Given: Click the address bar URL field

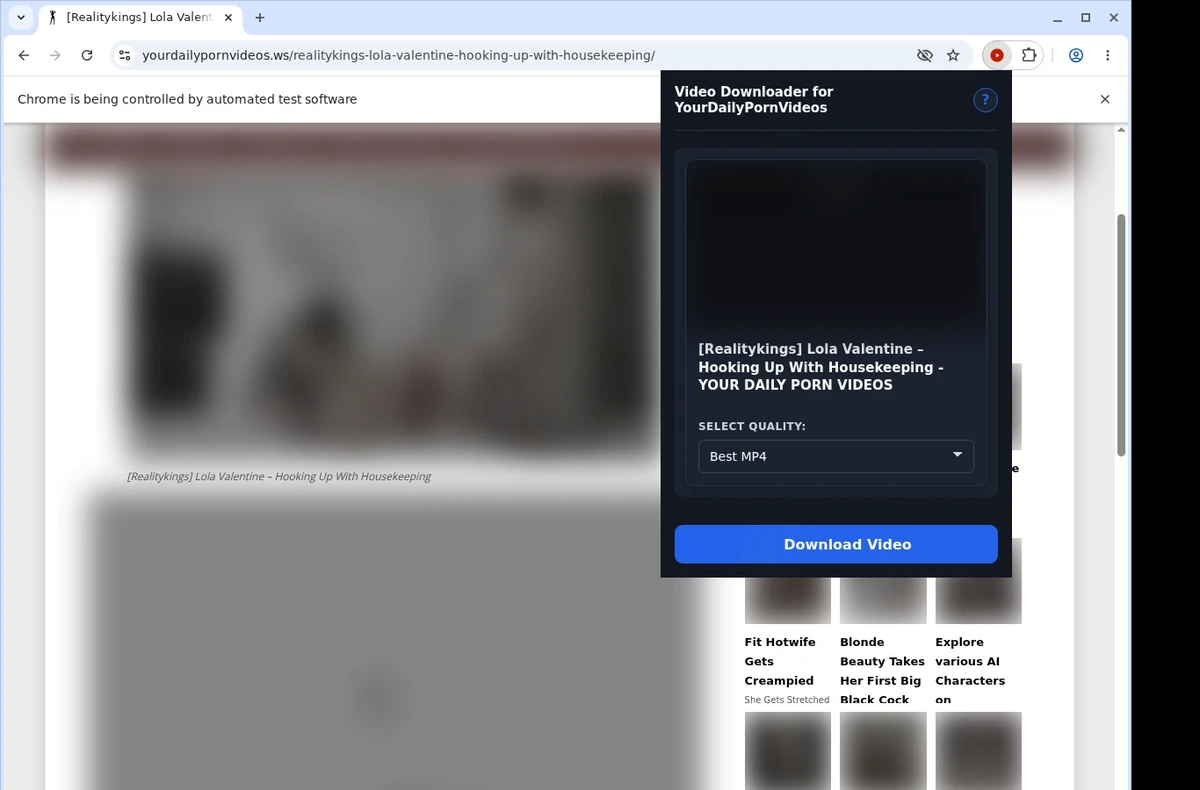Looking at the screenshot, I should tap(520, 56).
